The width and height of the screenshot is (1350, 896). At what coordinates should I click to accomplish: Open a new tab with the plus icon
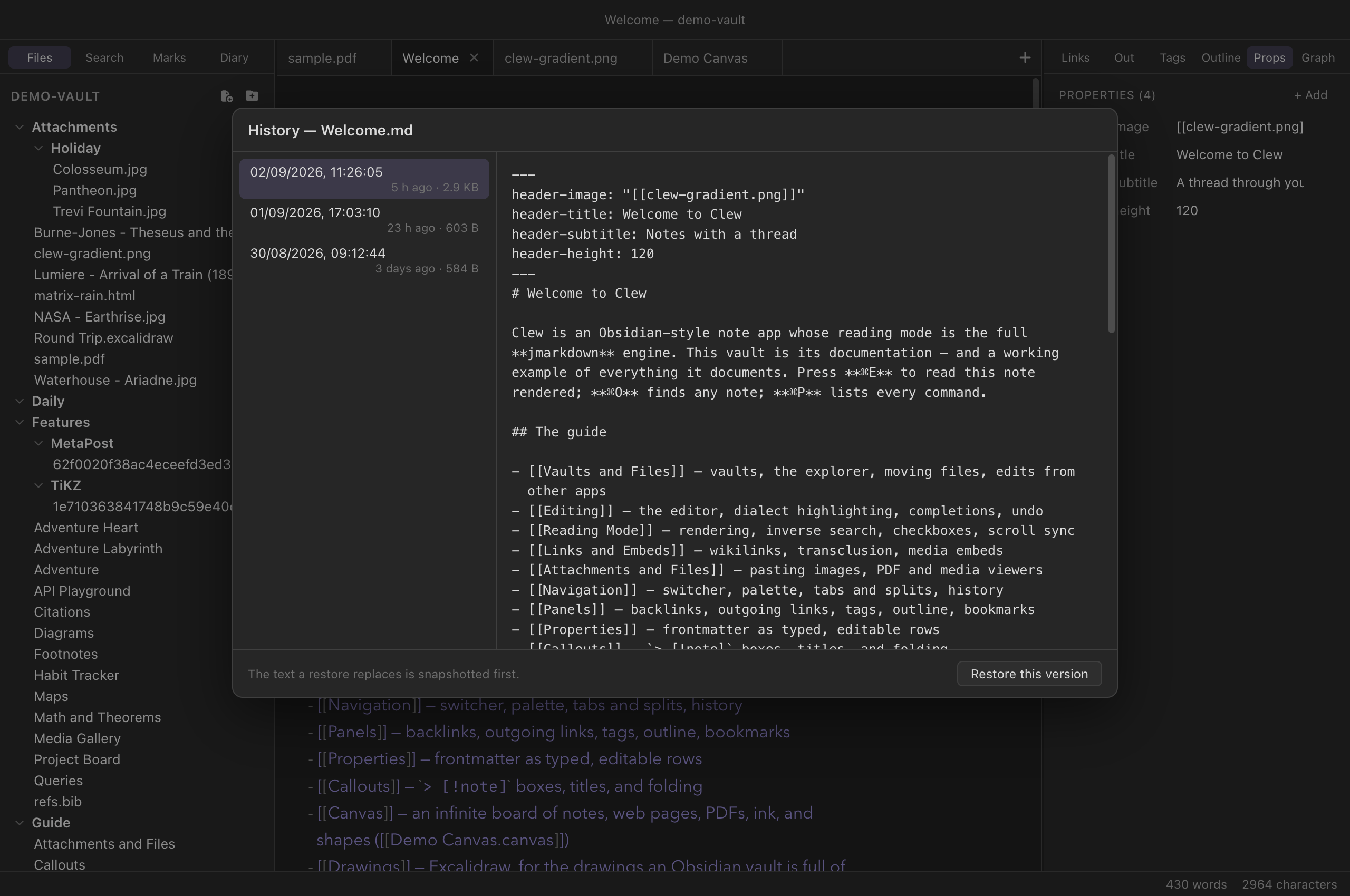click(x=1025, y=58)
